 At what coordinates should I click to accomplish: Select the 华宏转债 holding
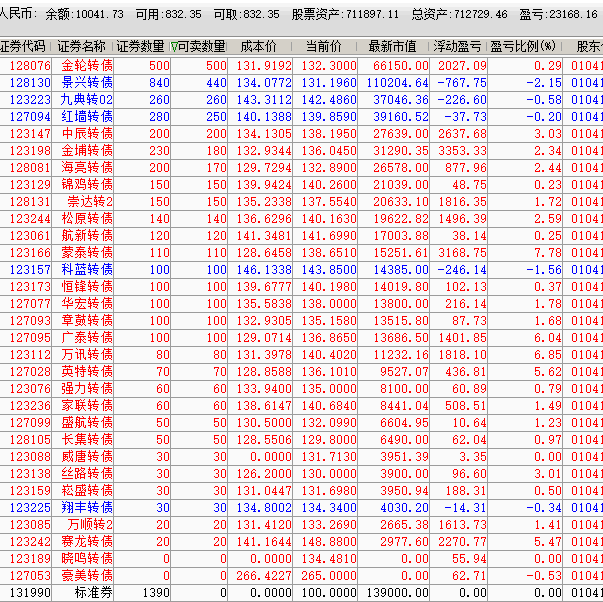click(87, 304)
